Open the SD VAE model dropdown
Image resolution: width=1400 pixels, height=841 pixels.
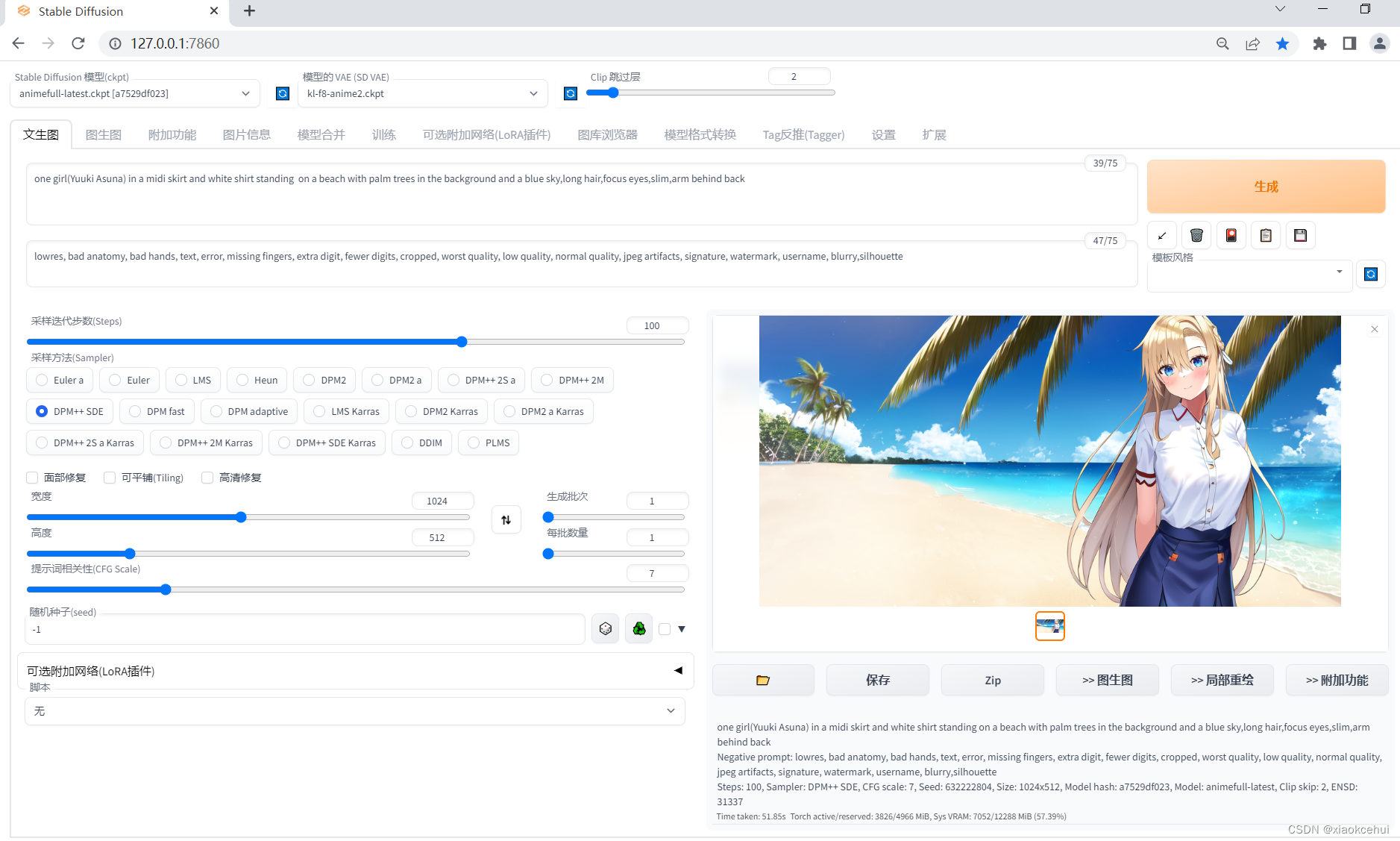(x=422, y=93)
